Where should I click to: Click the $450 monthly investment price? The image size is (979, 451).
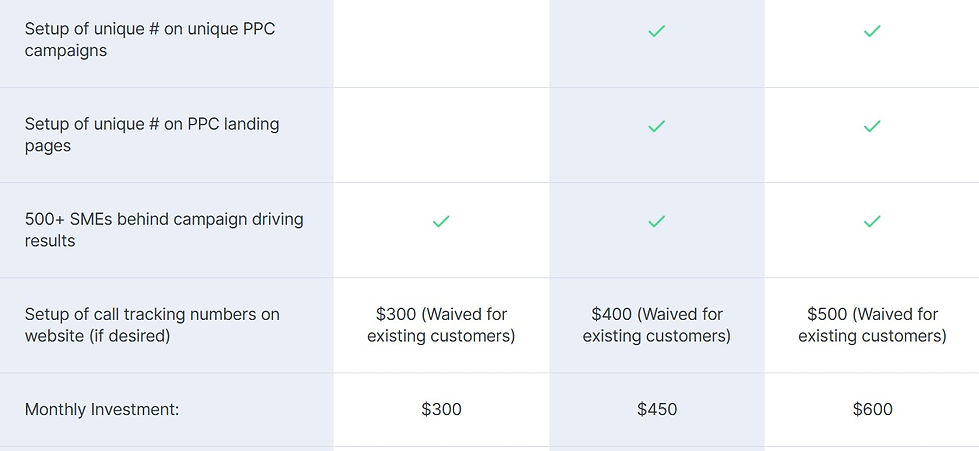pyautogui.click(x=656, y=409)
